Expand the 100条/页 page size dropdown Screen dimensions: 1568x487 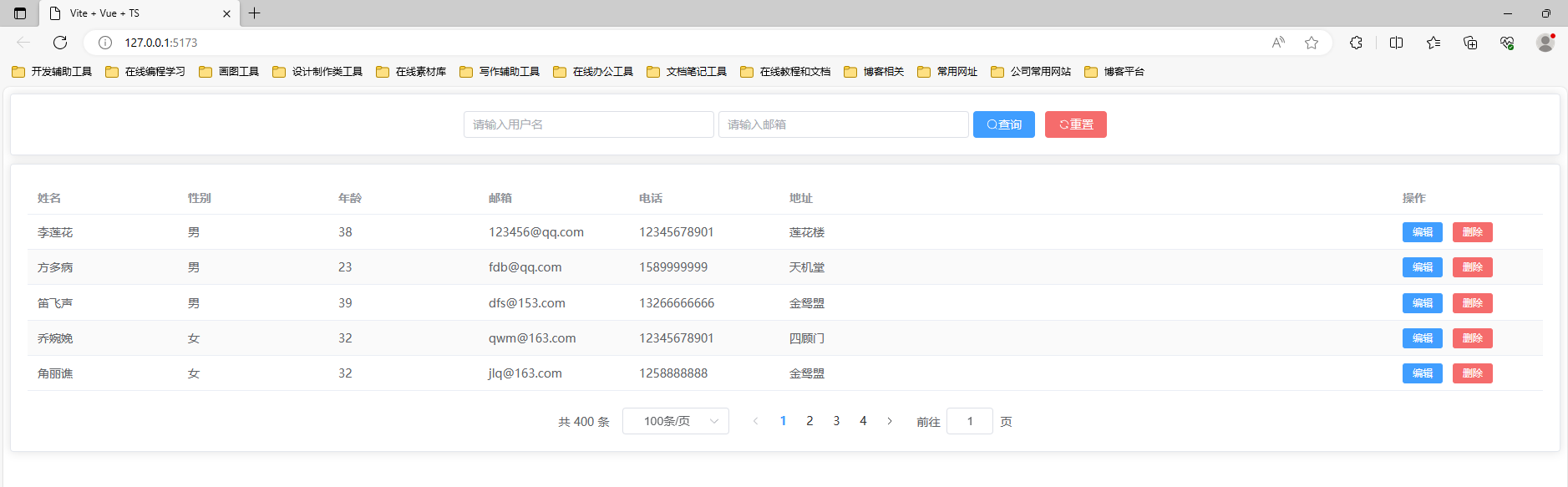coord(676,421)
